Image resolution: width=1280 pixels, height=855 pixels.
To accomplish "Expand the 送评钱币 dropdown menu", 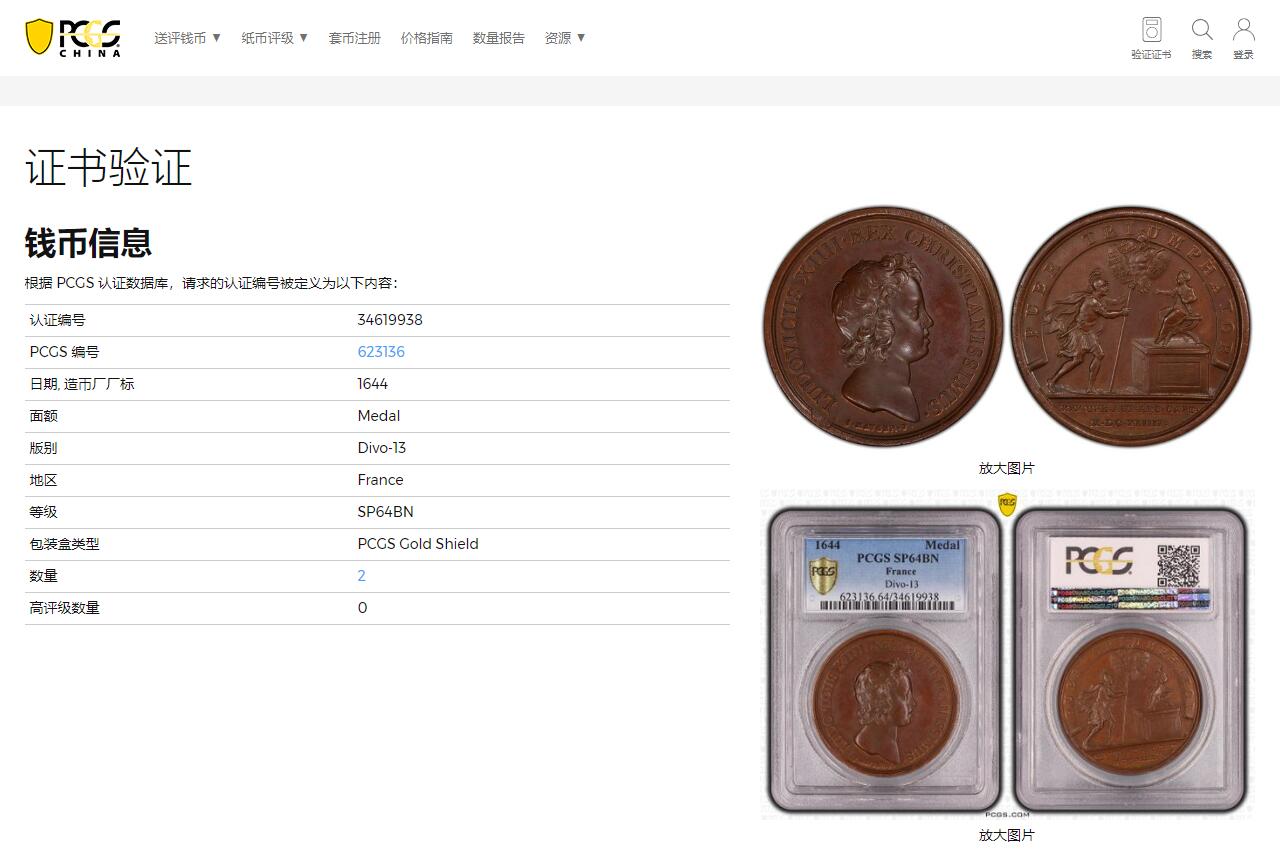I will click(x=188, y=38).
